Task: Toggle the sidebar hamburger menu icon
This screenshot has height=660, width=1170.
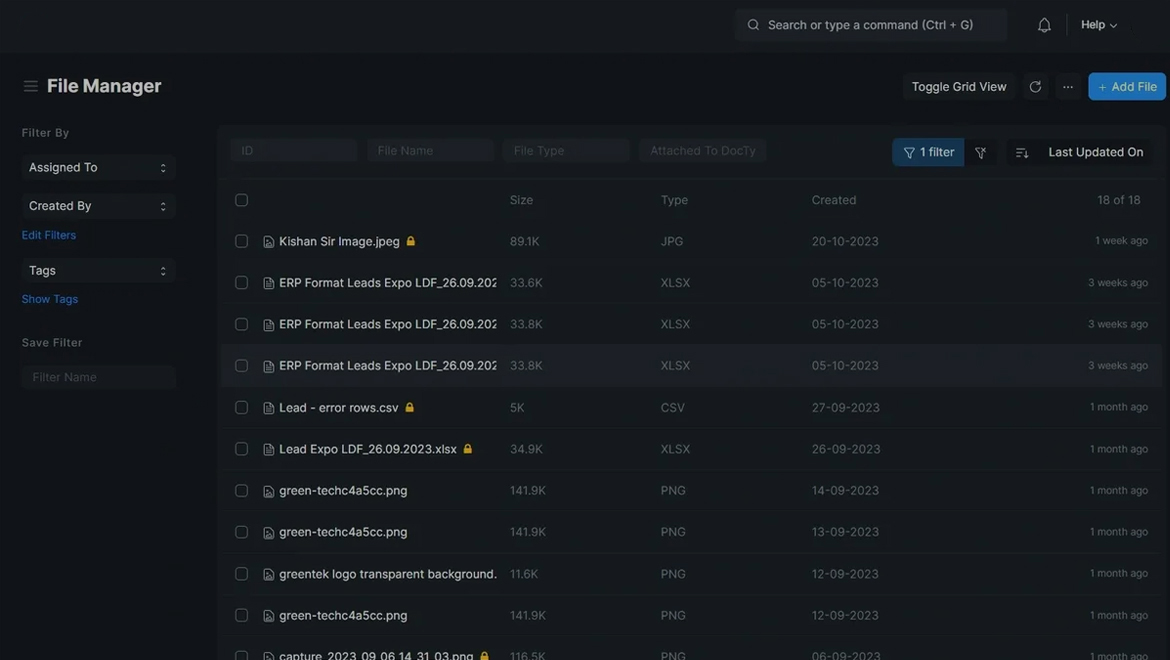Action: tap(31, 86)
